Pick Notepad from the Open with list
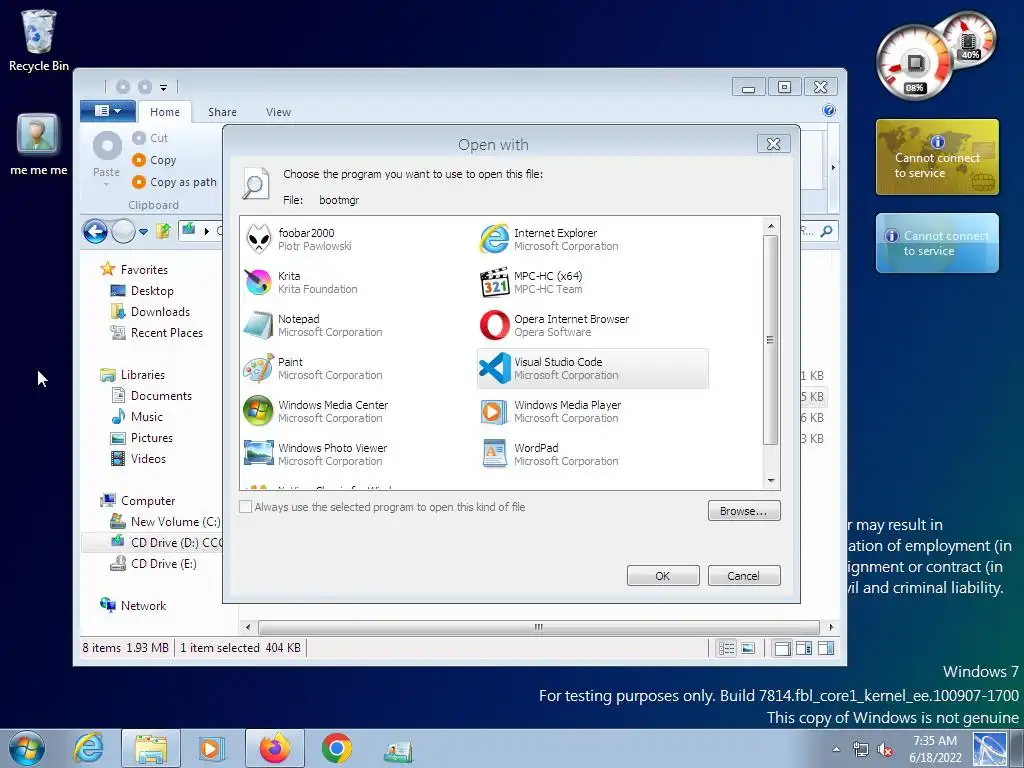Screen dimensions: 1024x768 click(356, 325)
